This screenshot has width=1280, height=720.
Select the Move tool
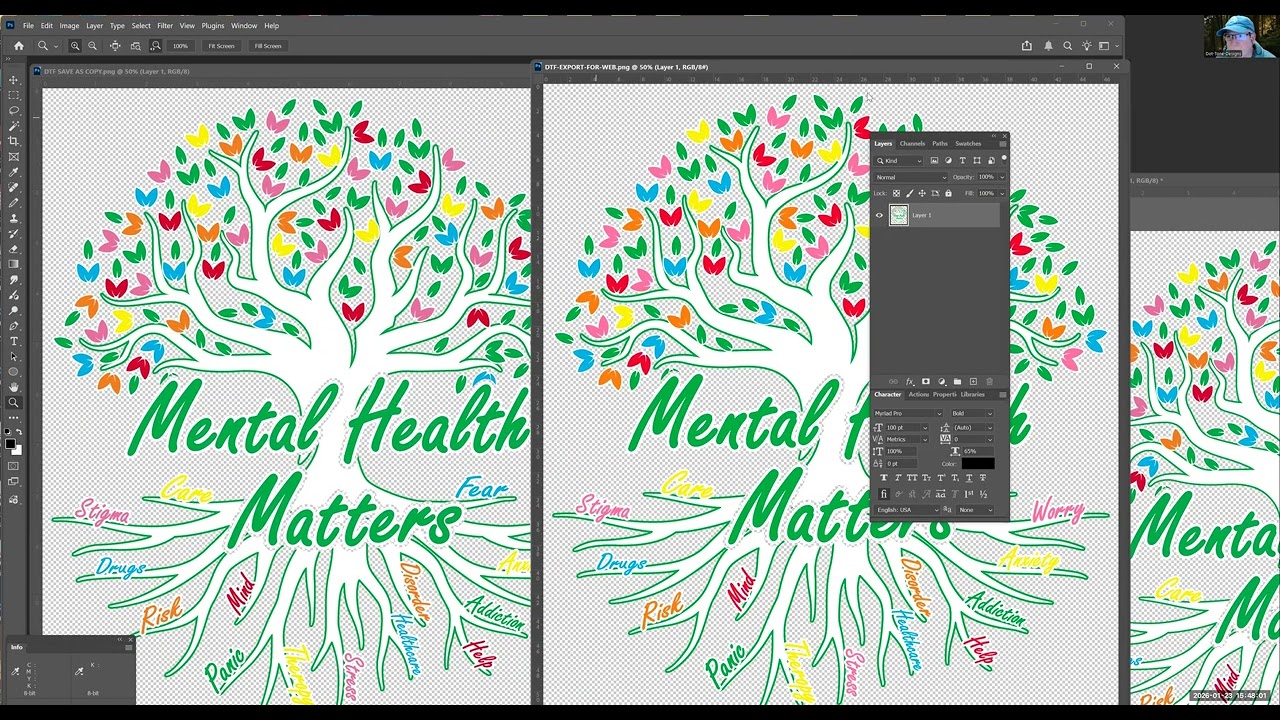coord(14,79)
